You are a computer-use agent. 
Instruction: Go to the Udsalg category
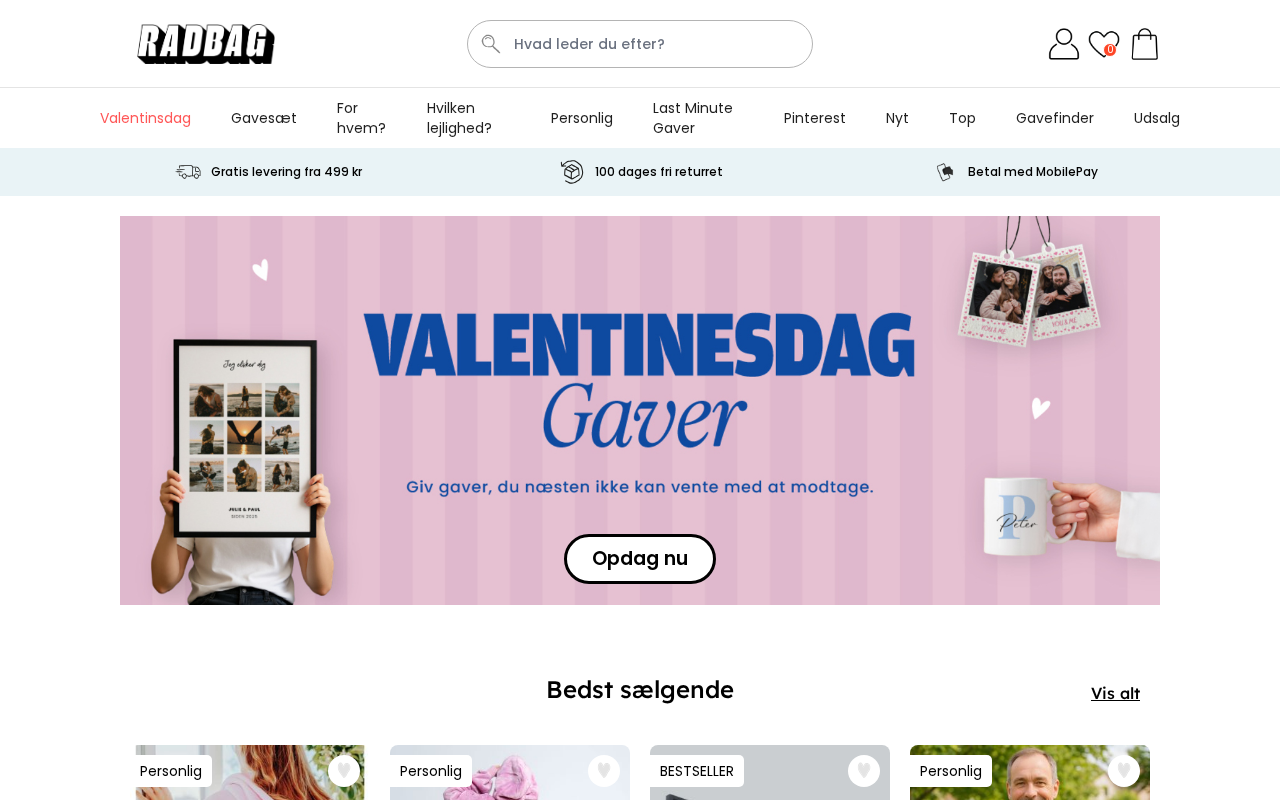(1157, 118)
